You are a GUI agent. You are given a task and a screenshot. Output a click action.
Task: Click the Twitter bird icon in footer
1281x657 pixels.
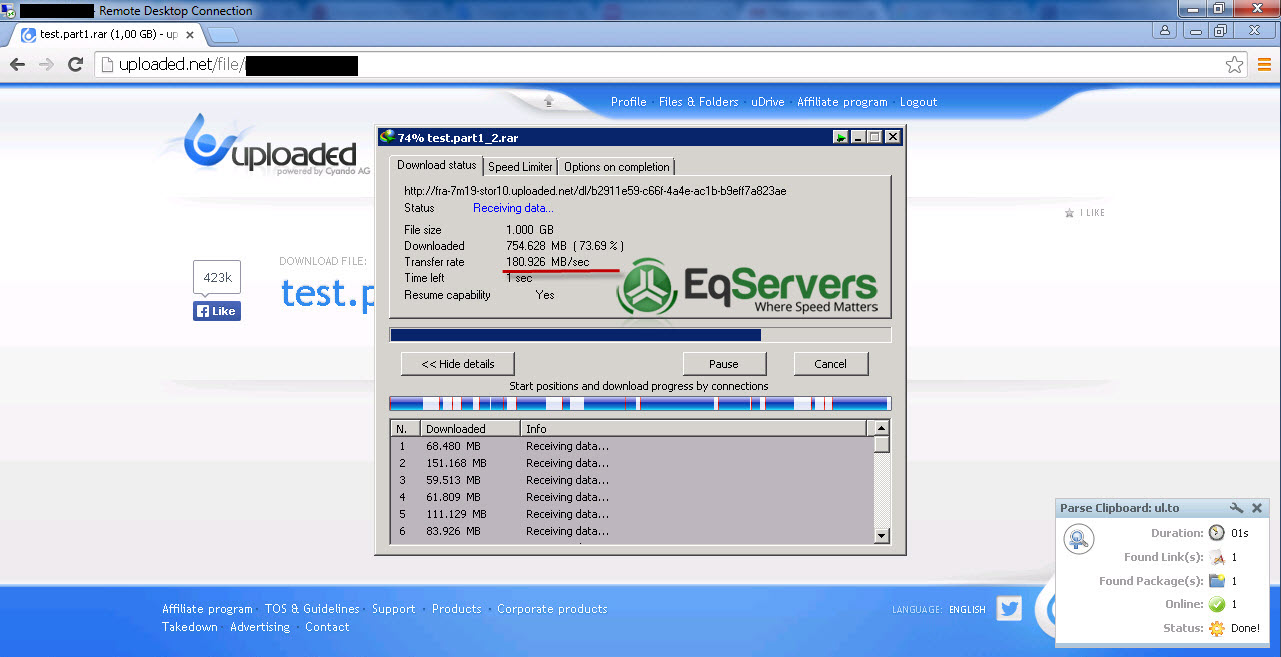[1009, 608]
